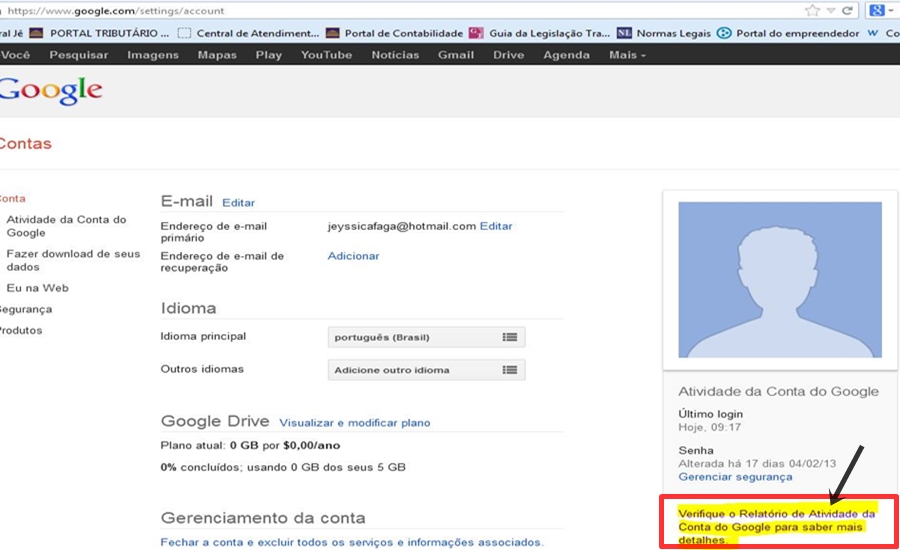Click Adicionar for recovery e-mail address
Image resolution: width=900 pixels, height=550 pixels.
[x=353, y=256]
